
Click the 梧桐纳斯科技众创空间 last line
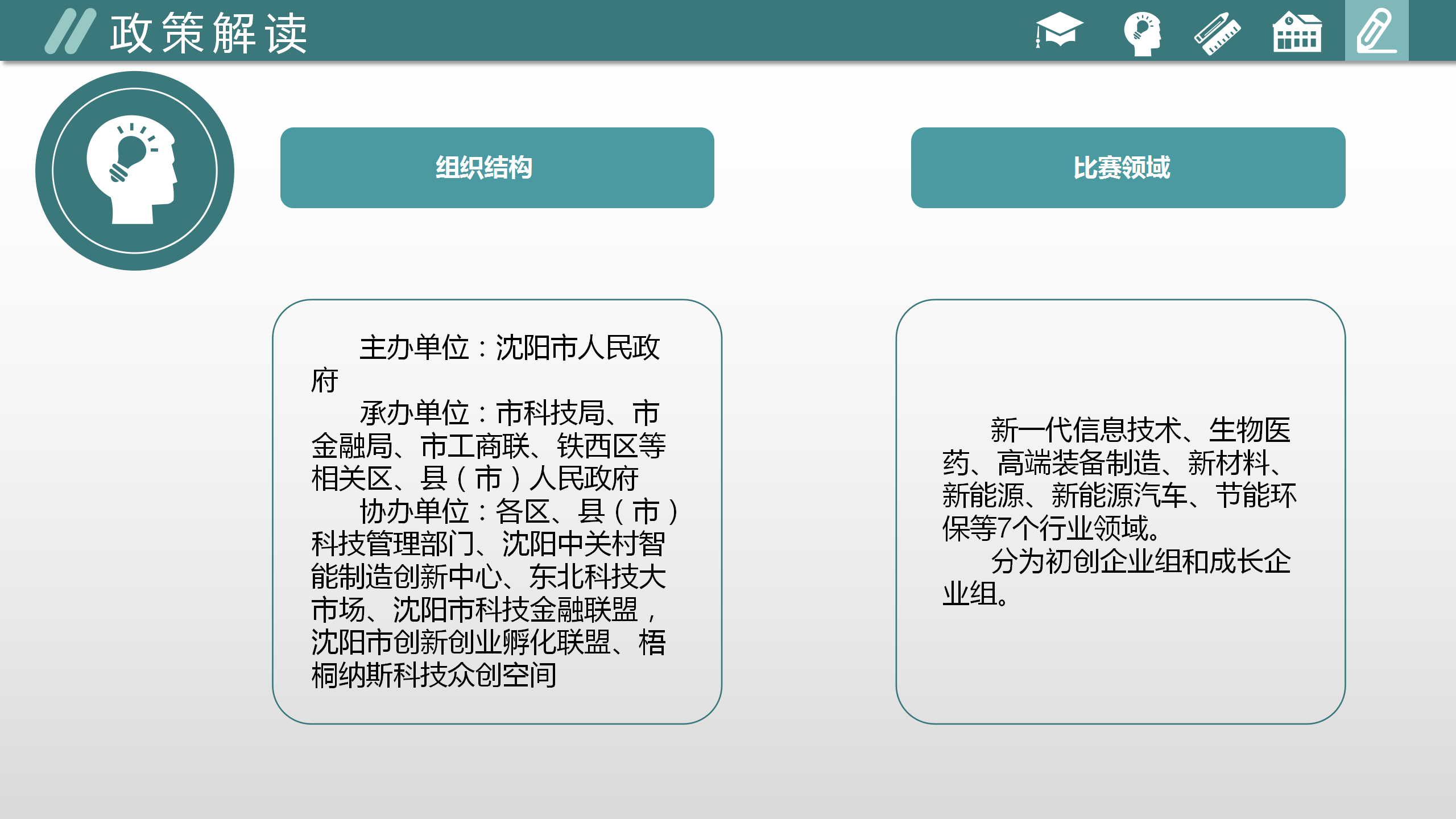click(433, 675)
